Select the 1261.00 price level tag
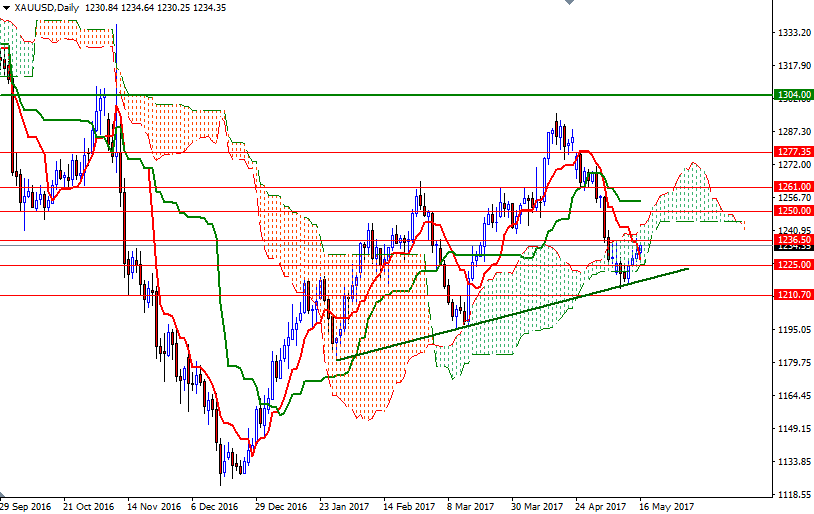This screenshot has height=514, width=814. pos(792,187)
